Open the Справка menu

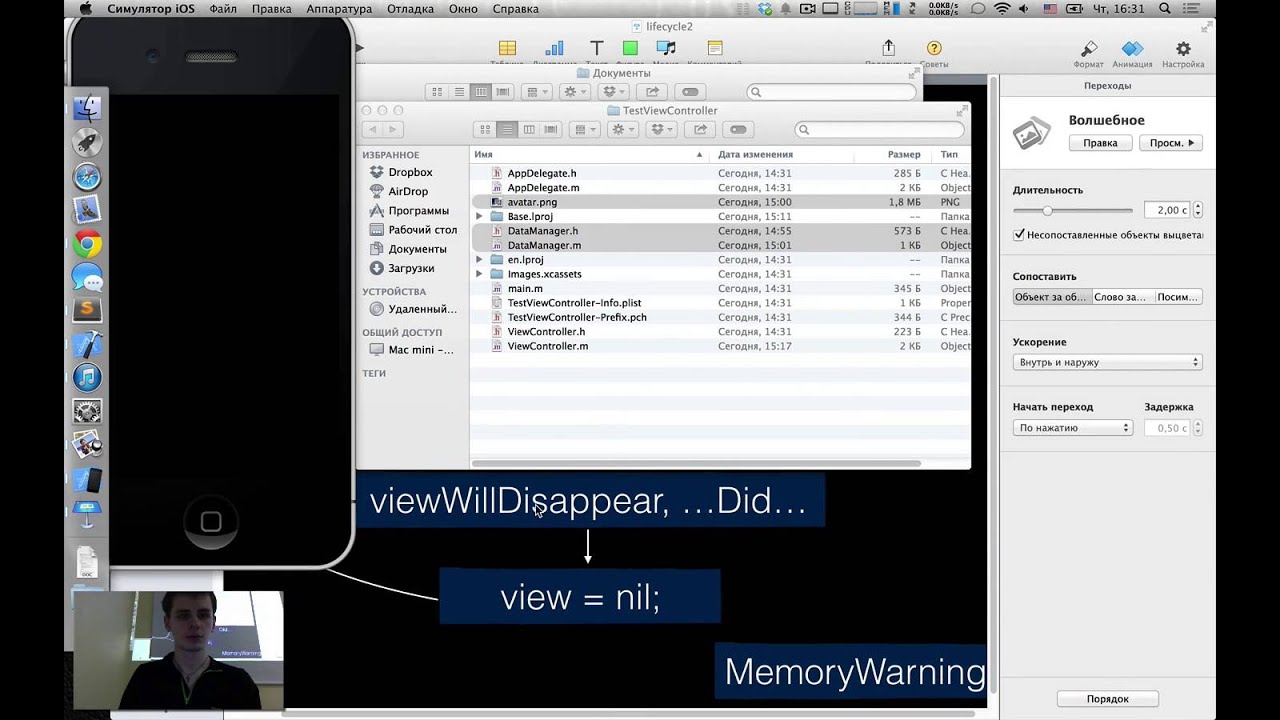click(515, 9)
